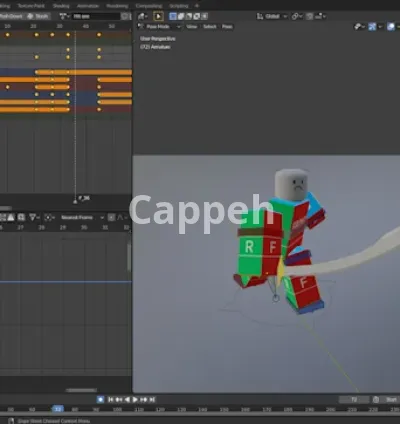400x424 pixels.
Task: Switch to the Texture Paint workspace tab
Action: 31,6
